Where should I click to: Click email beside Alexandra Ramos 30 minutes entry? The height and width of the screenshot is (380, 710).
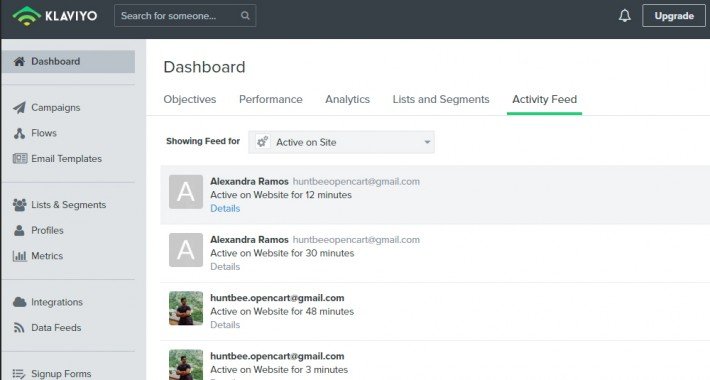(x=356, y=240)
